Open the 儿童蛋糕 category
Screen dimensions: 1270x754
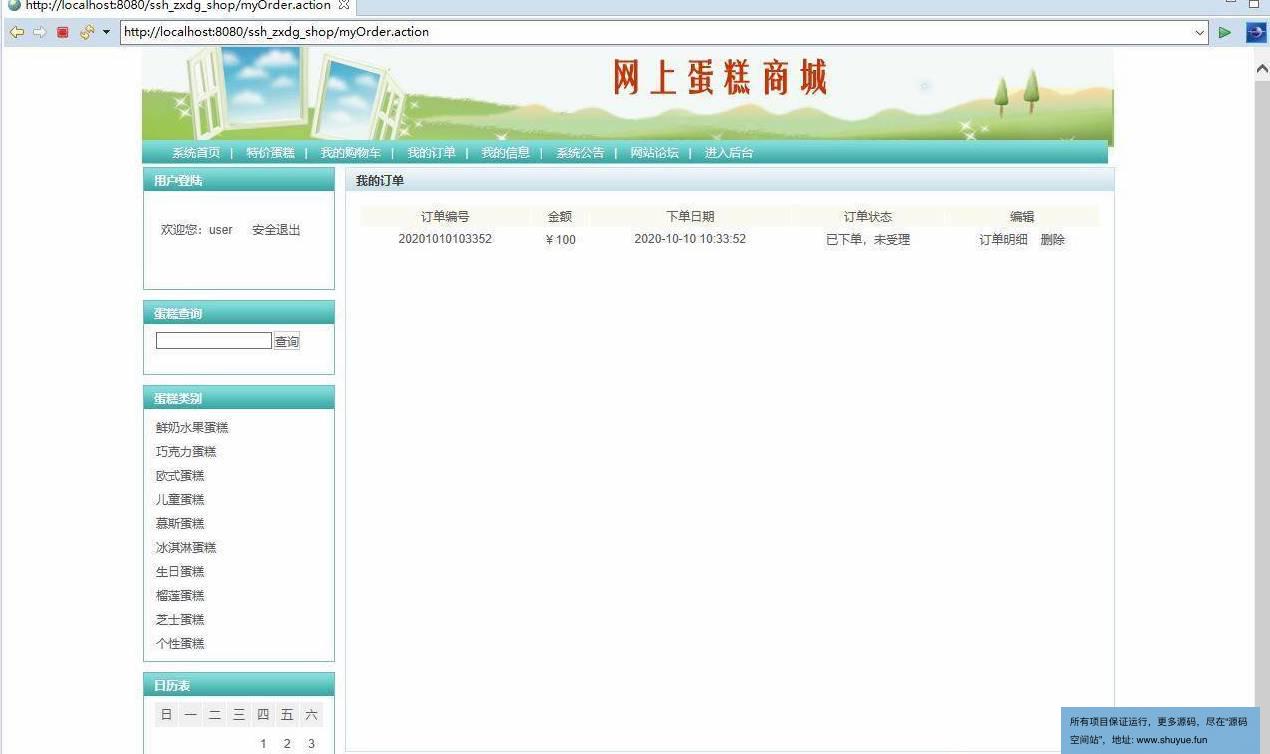pos(180,500)
